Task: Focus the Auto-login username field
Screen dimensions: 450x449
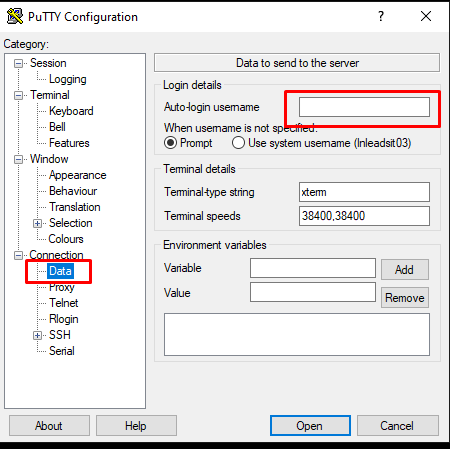Action: [x=364, y=107]
